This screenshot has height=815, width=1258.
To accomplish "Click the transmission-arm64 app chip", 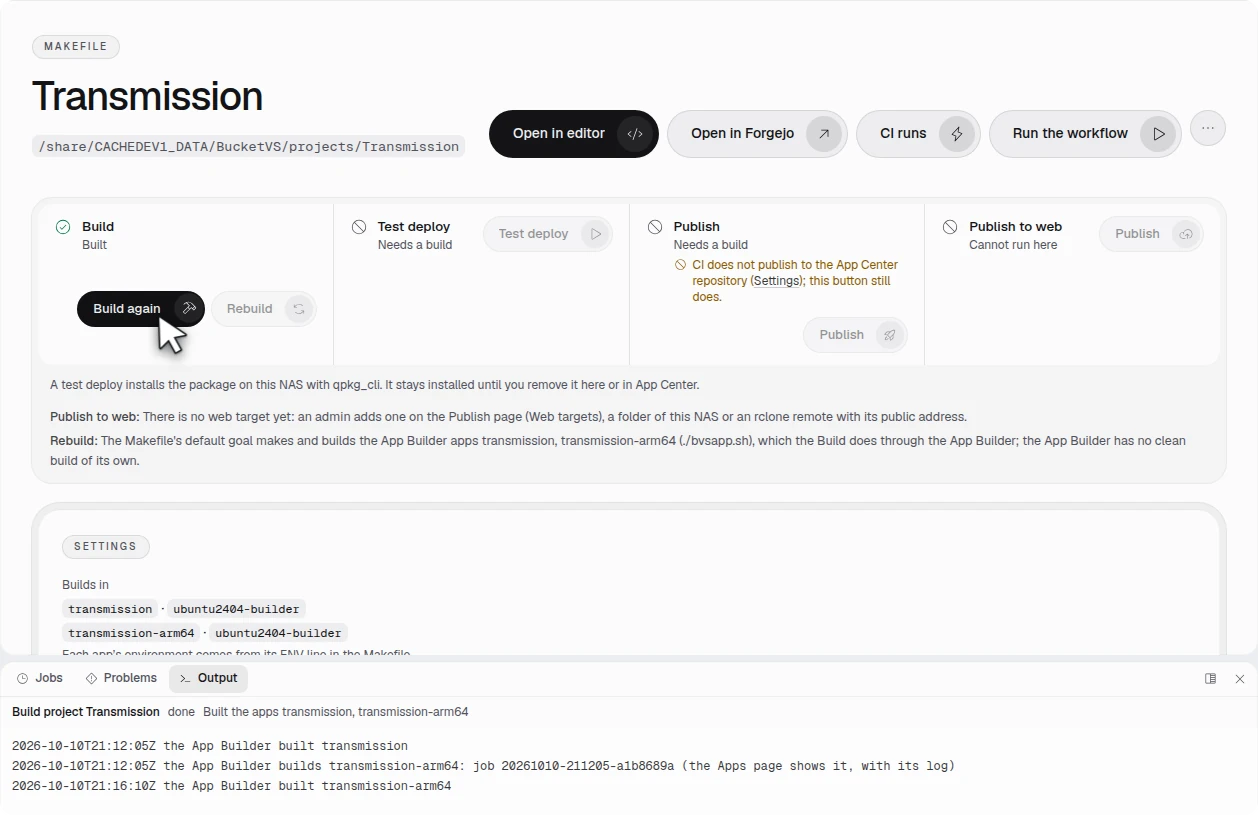I will [x=131, y=633].
